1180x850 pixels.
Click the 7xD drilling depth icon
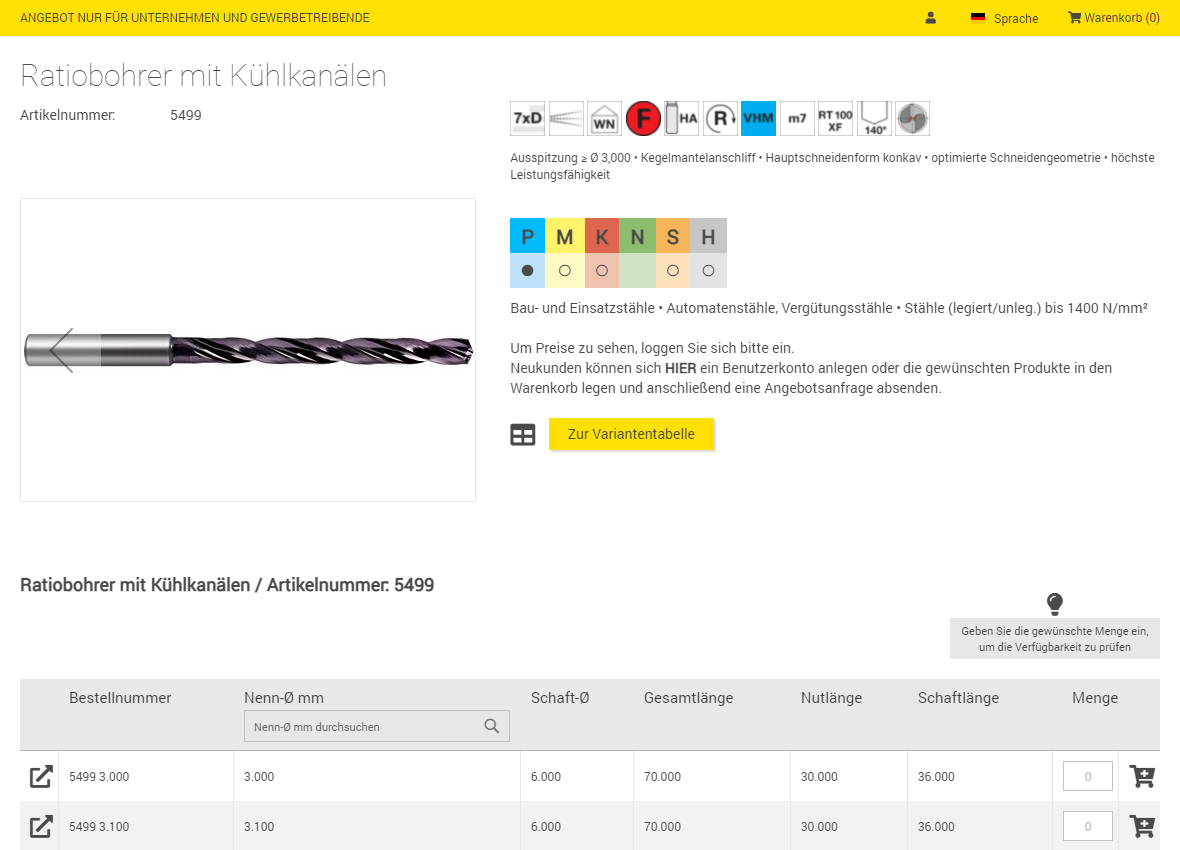click(527, 118)
